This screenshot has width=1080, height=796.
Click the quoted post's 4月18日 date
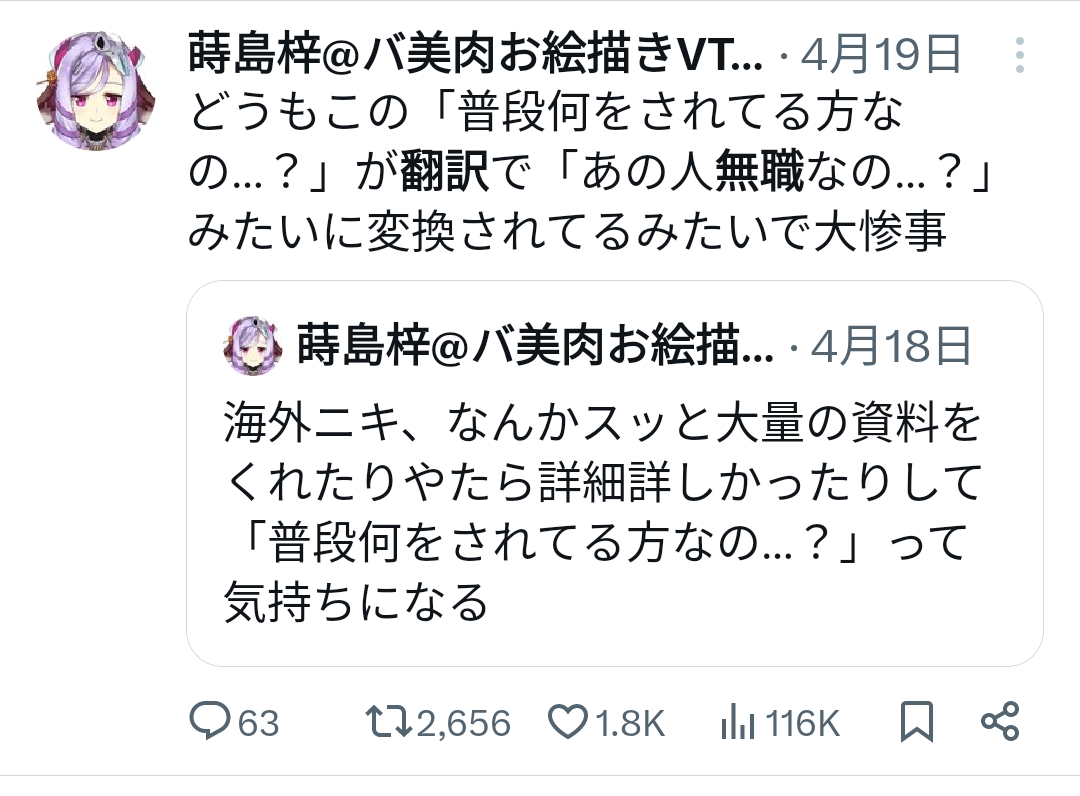(892, 346)
